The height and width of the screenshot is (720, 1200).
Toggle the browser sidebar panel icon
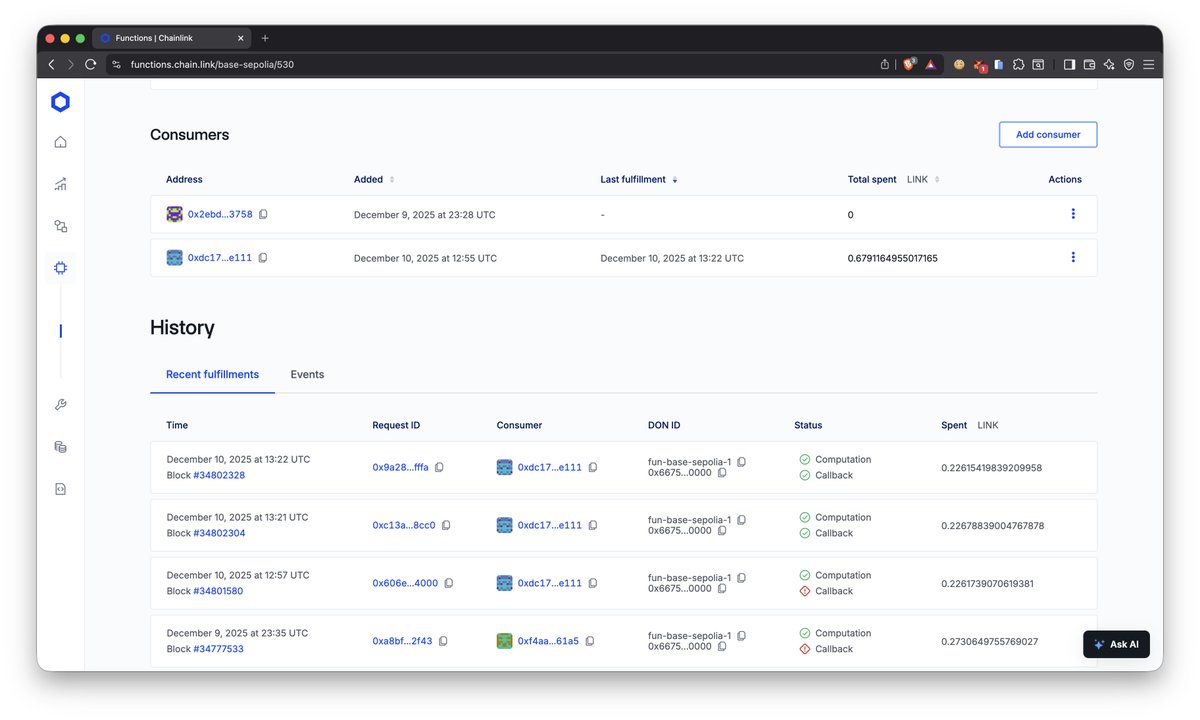pos(1069,64)
